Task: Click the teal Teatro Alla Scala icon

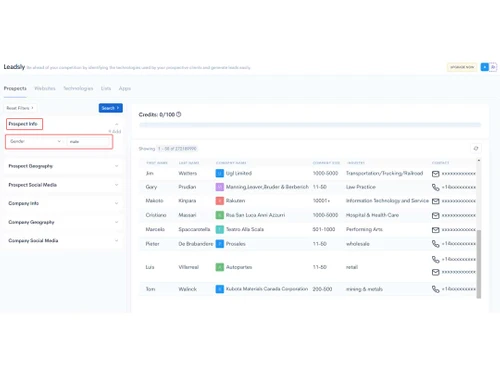Action: (x=220, y=229)
